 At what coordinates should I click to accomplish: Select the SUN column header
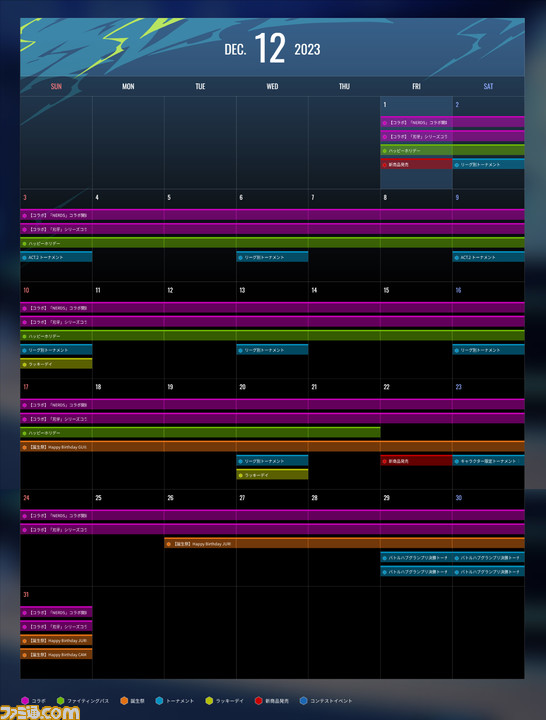pos(56,86)
